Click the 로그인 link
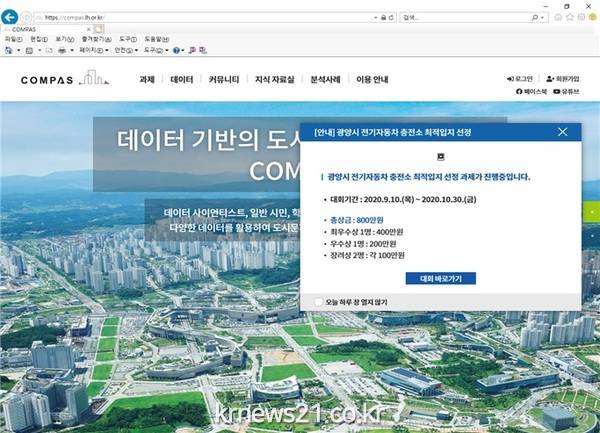Viewport: 600px width, 433px height. tap(521, 78)
